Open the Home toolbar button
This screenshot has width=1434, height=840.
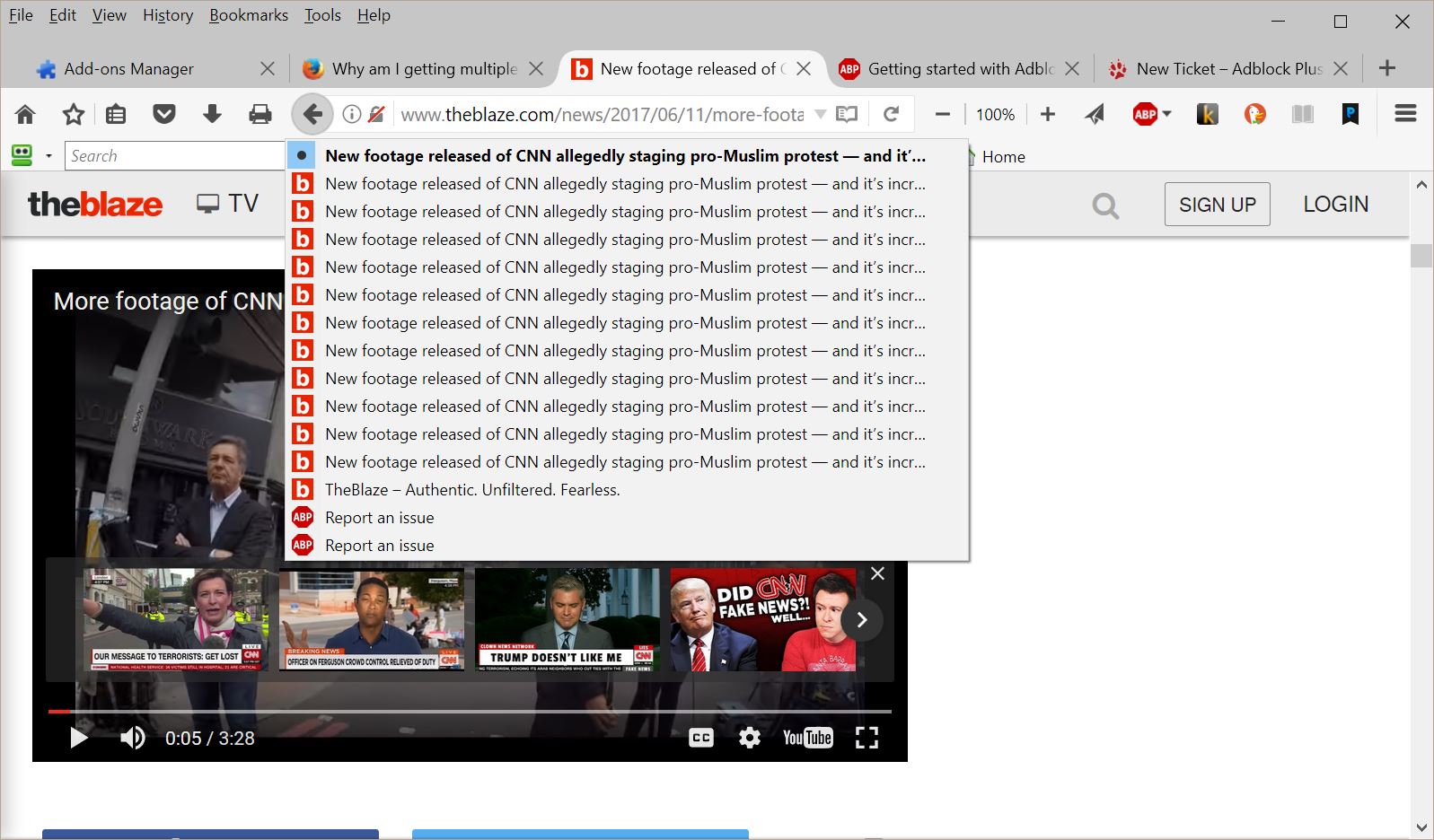[x=25, y=114]
